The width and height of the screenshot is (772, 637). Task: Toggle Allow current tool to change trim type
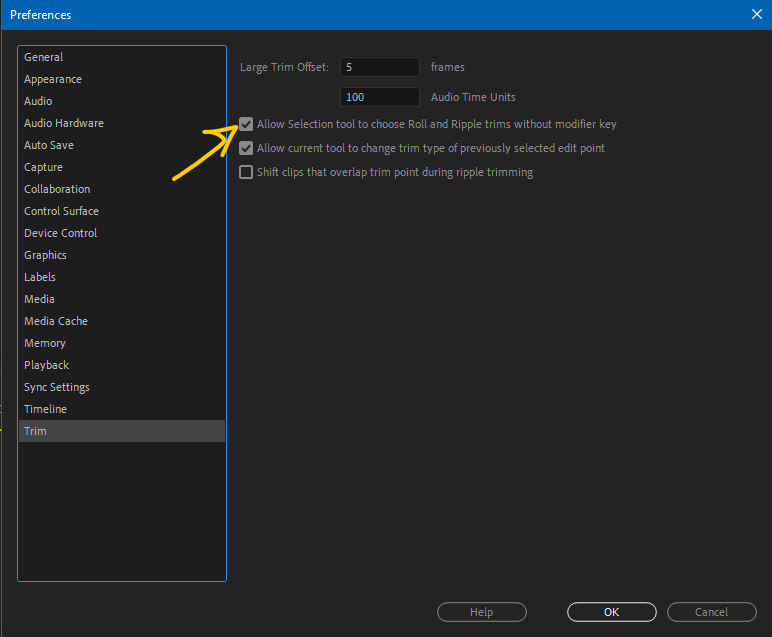246,149
